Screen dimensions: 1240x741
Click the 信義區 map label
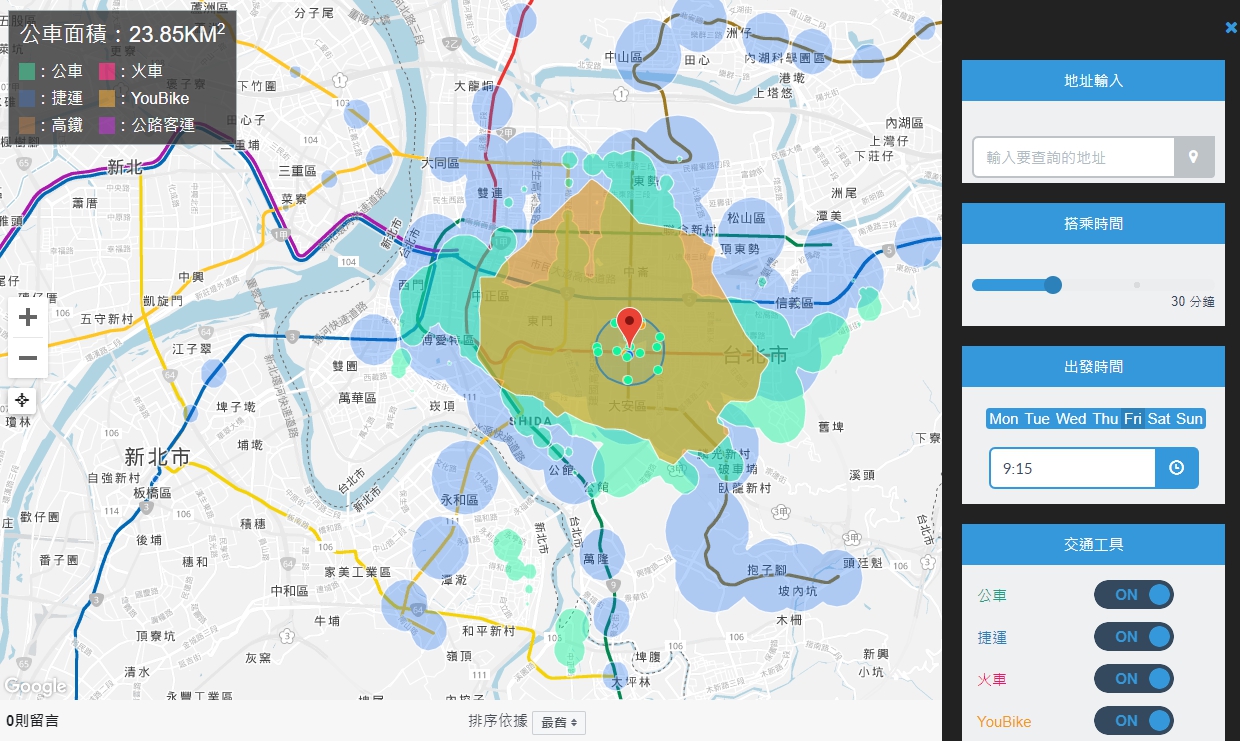(x=796, y=303)
